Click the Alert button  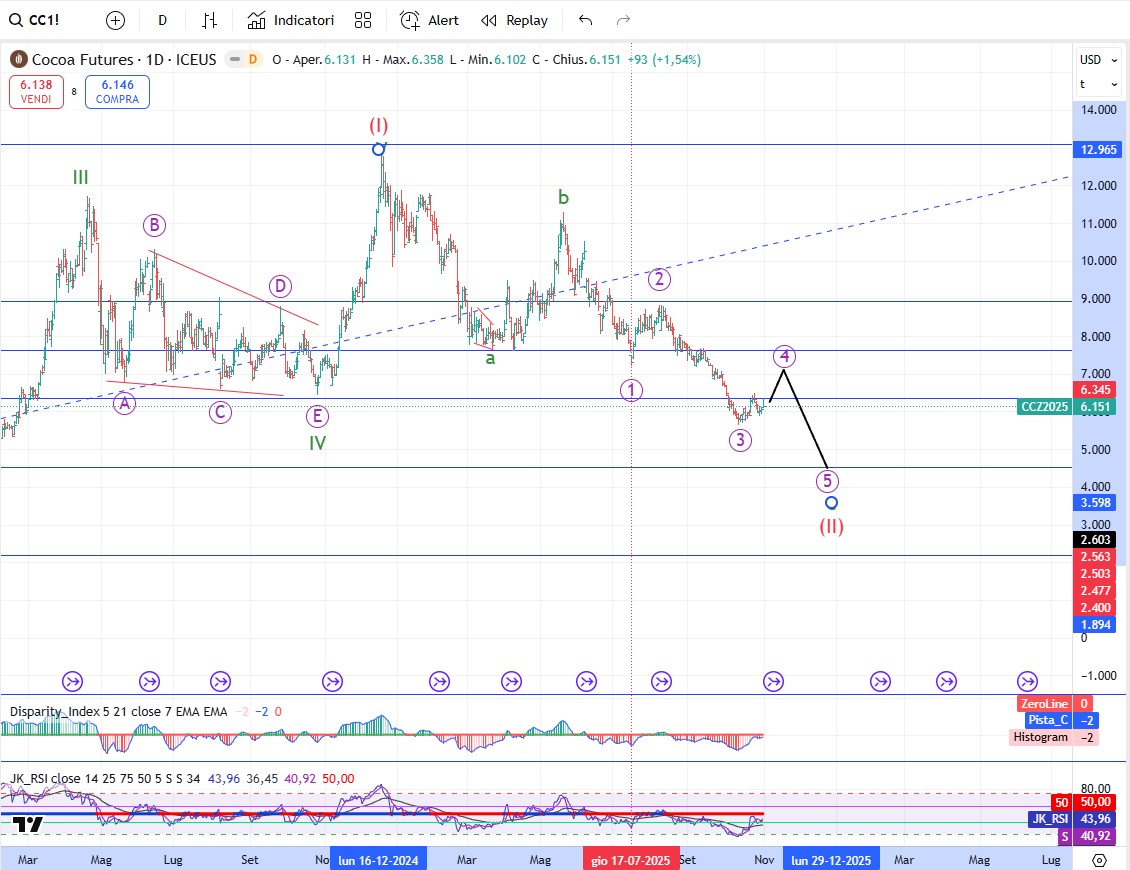(430, 20)
